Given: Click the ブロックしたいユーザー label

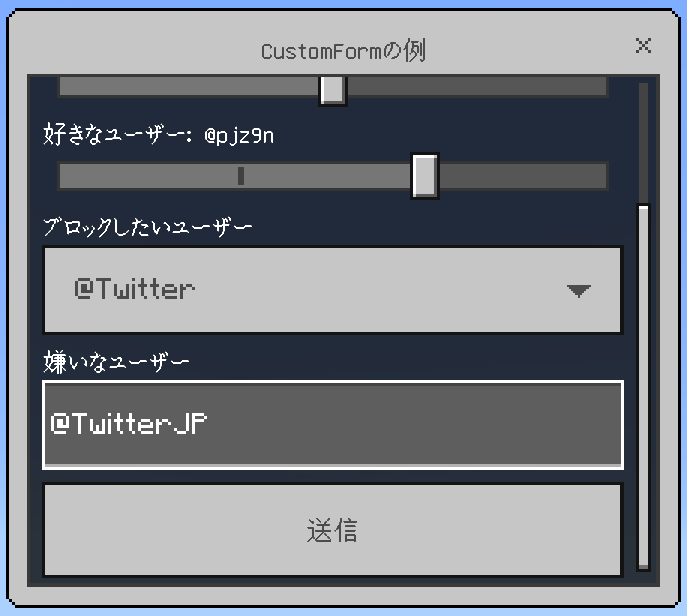Looking at the screenshot, I should point(148,227).
